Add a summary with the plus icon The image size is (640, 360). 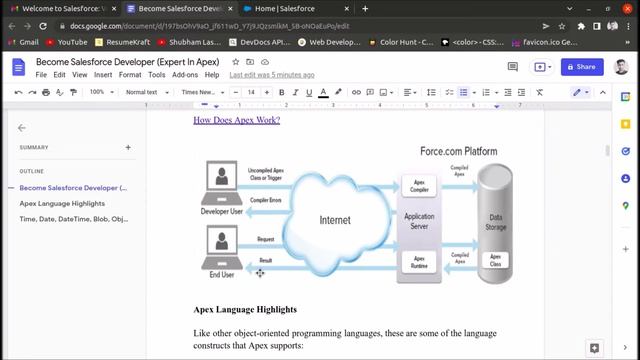[128, 147]
